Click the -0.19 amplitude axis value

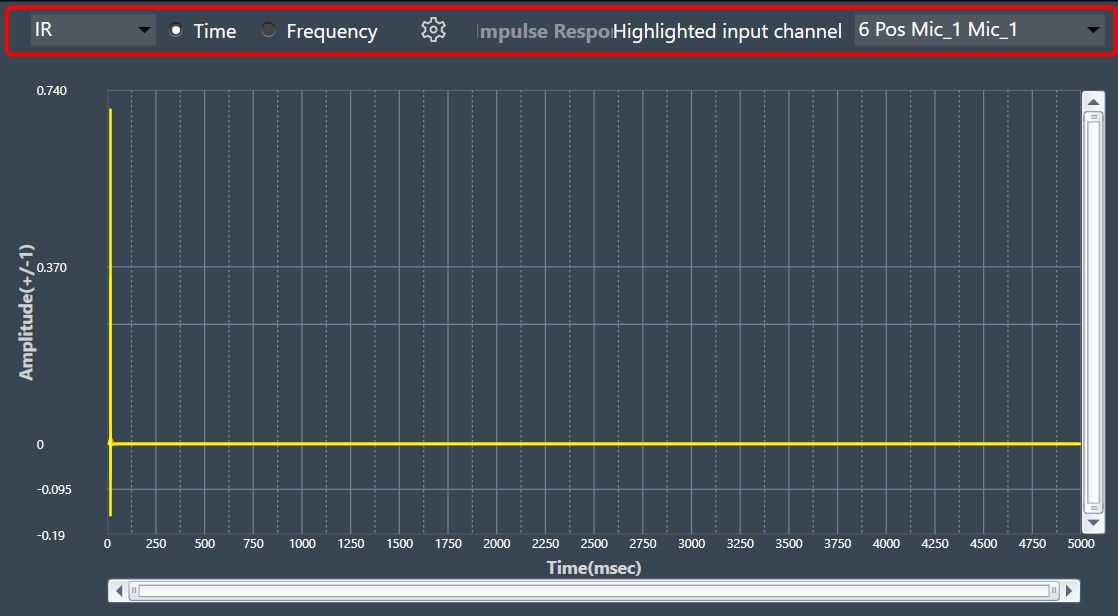point(51,535)
